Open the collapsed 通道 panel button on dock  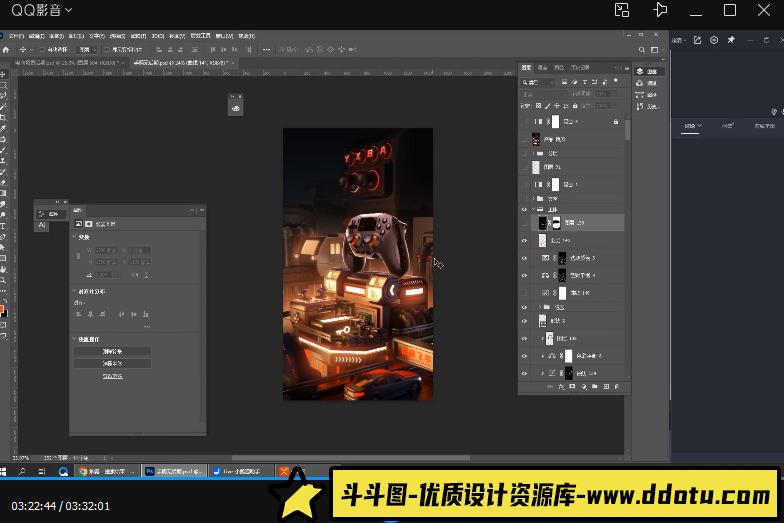coord(647,83)
